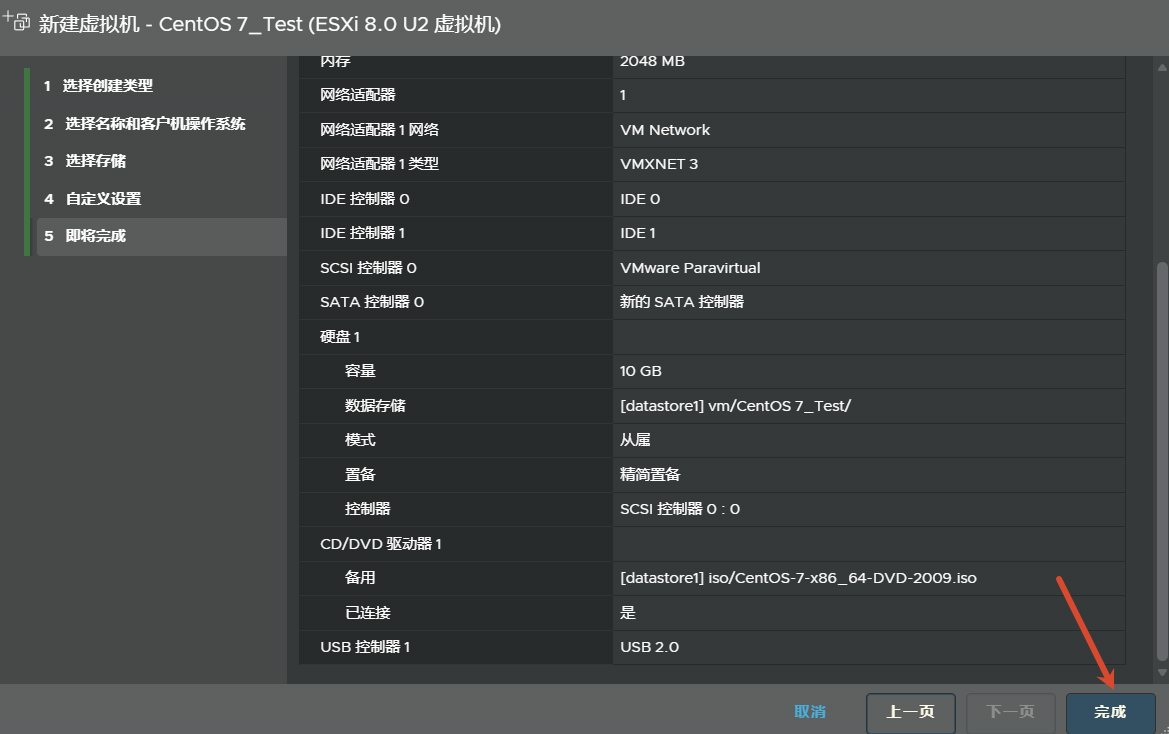
Task: Click the 新的 SATA 控制器 value
Action: [682, 302]
